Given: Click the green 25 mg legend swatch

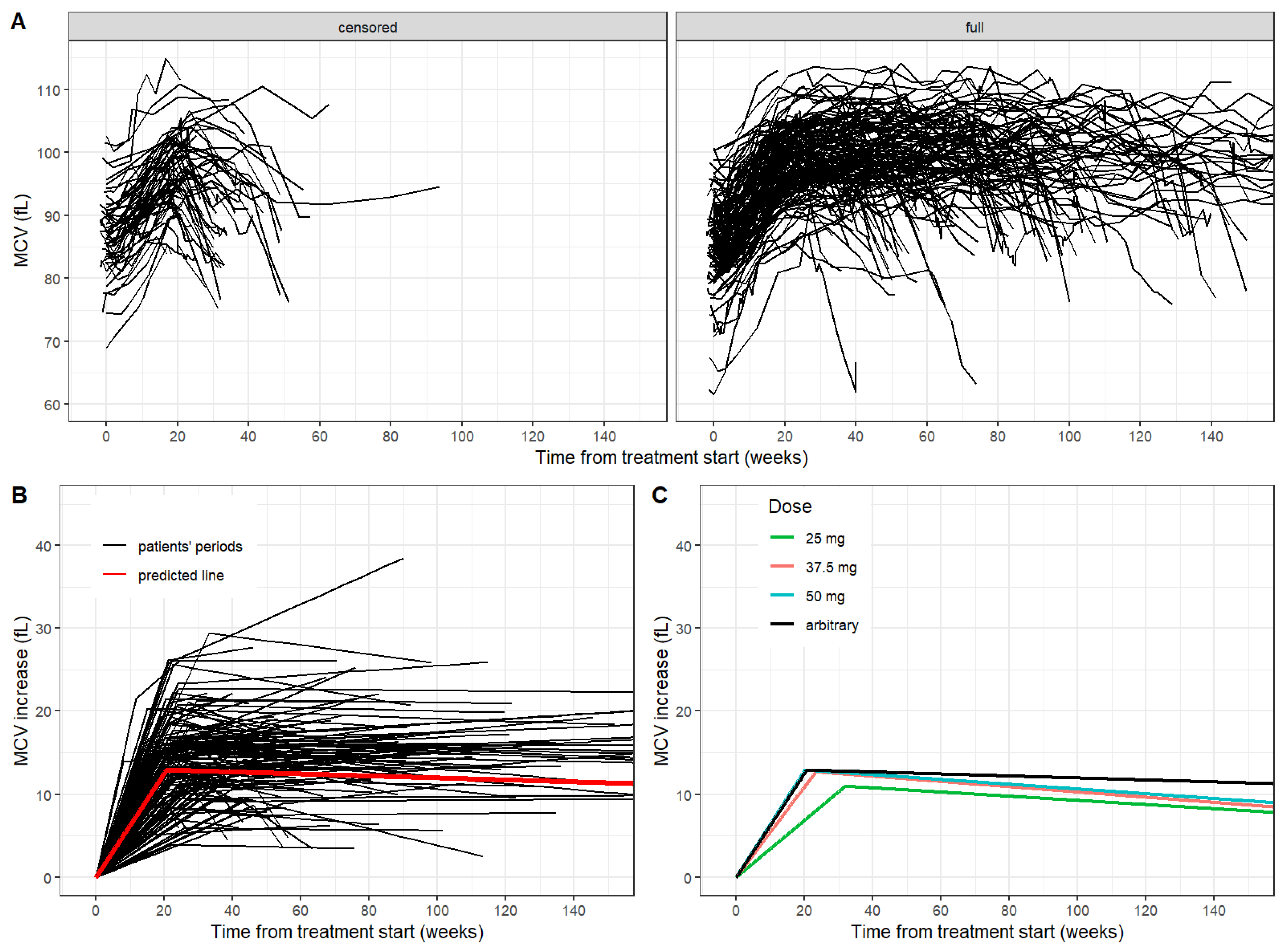Looking at the screenshot, I should (782, 538).
